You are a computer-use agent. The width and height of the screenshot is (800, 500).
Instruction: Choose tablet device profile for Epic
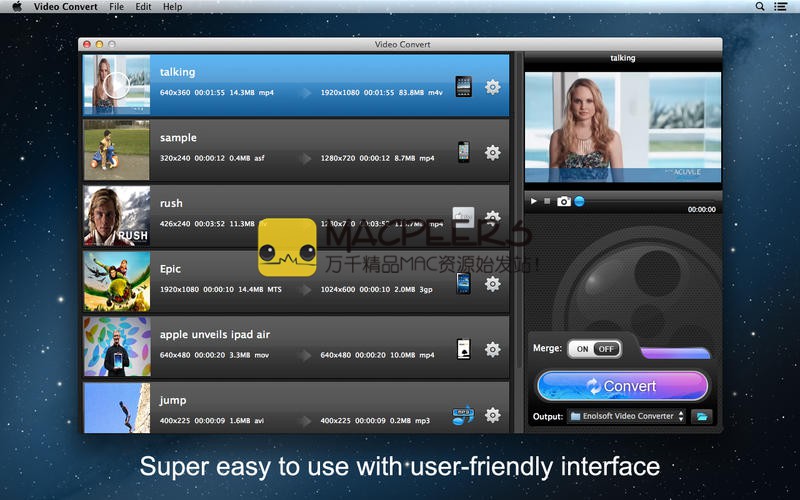(x=463, y=283)
